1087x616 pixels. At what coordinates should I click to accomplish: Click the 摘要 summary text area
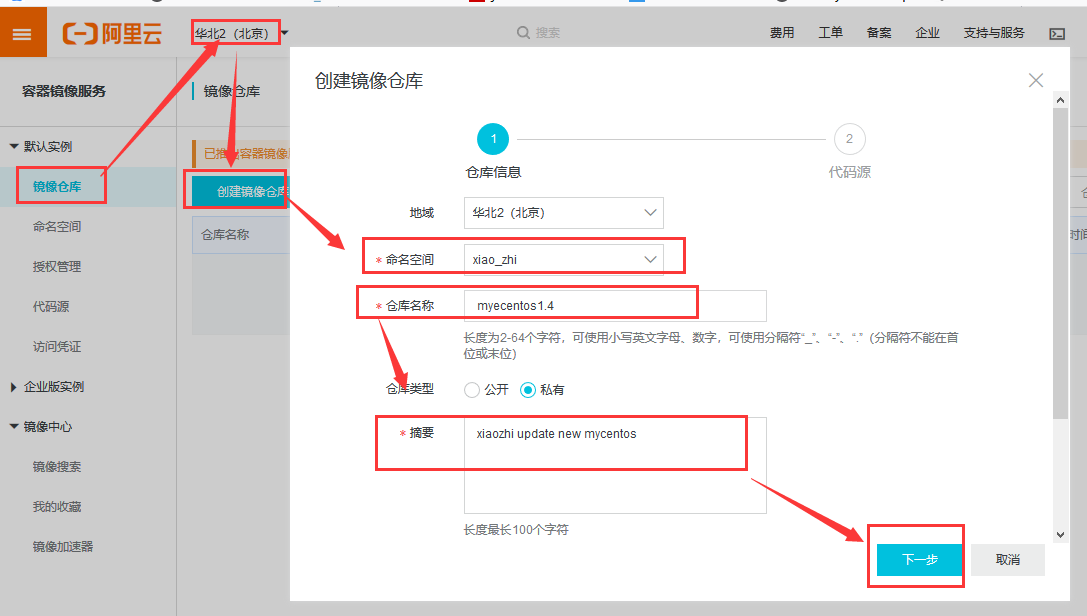pos(615,465)
